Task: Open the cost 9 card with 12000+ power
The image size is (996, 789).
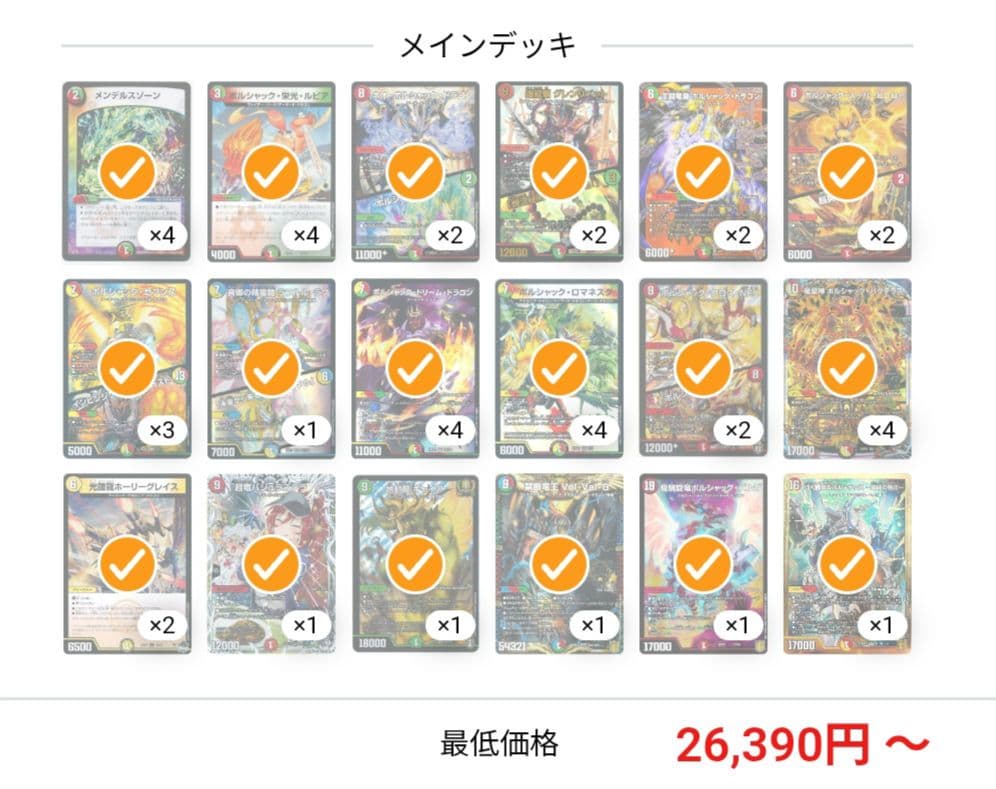Action: [703, 368]
